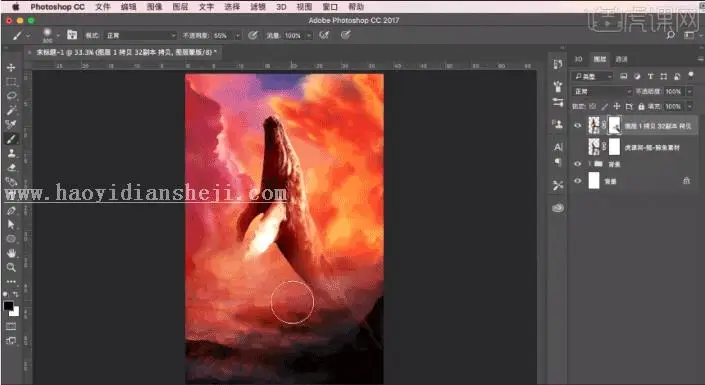
Task: Open layer fill 100% dropdown arrow
Action: click(x=690, y=107)
